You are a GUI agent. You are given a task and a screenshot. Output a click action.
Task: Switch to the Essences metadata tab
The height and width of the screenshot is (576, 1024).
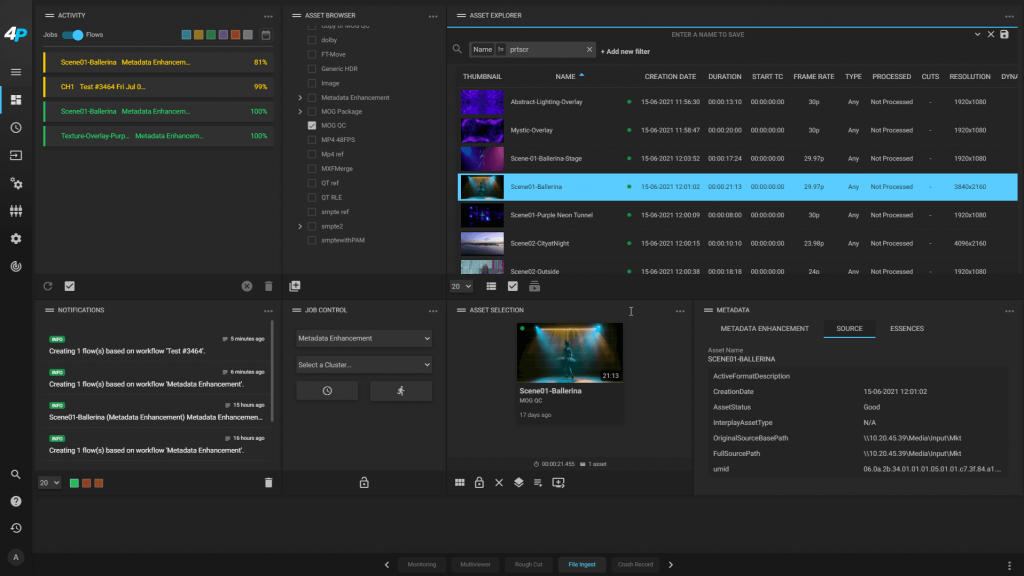906,329
